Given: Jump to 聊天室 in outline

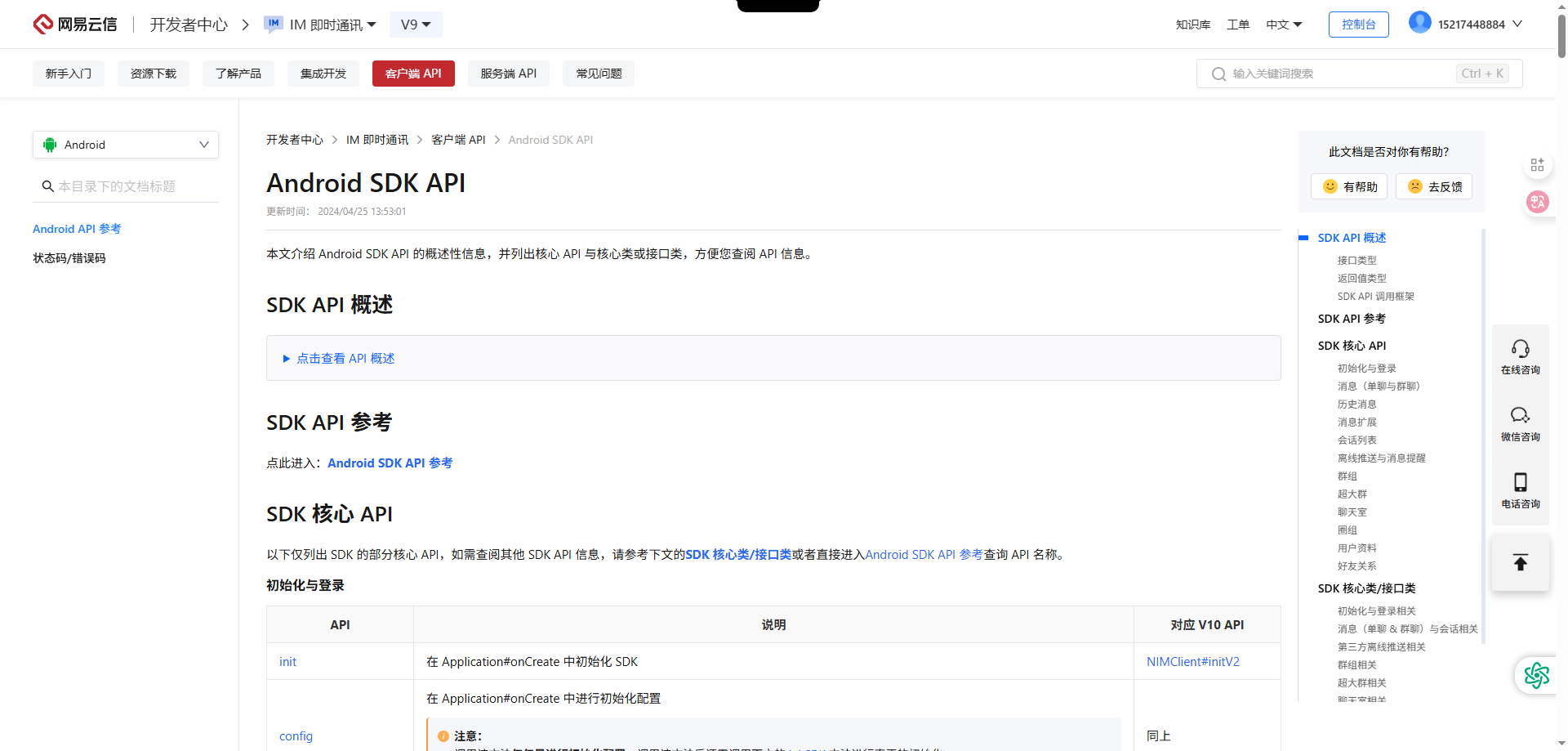Looking at the screenshot, I should (1352, 512).
